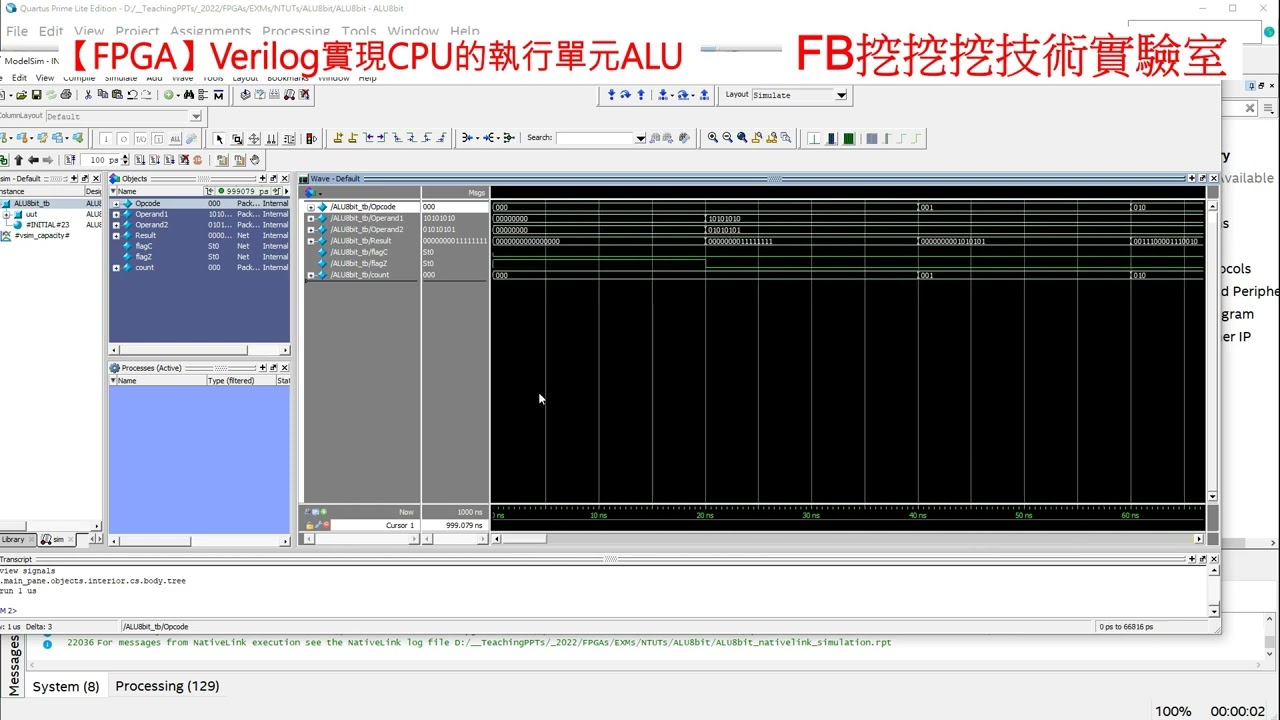The height and width of the screenshot is (720, 1280).
Task: Click the Print icon in ModelSim toolbar
Action: pyautogui.click(x=66, y=95)
